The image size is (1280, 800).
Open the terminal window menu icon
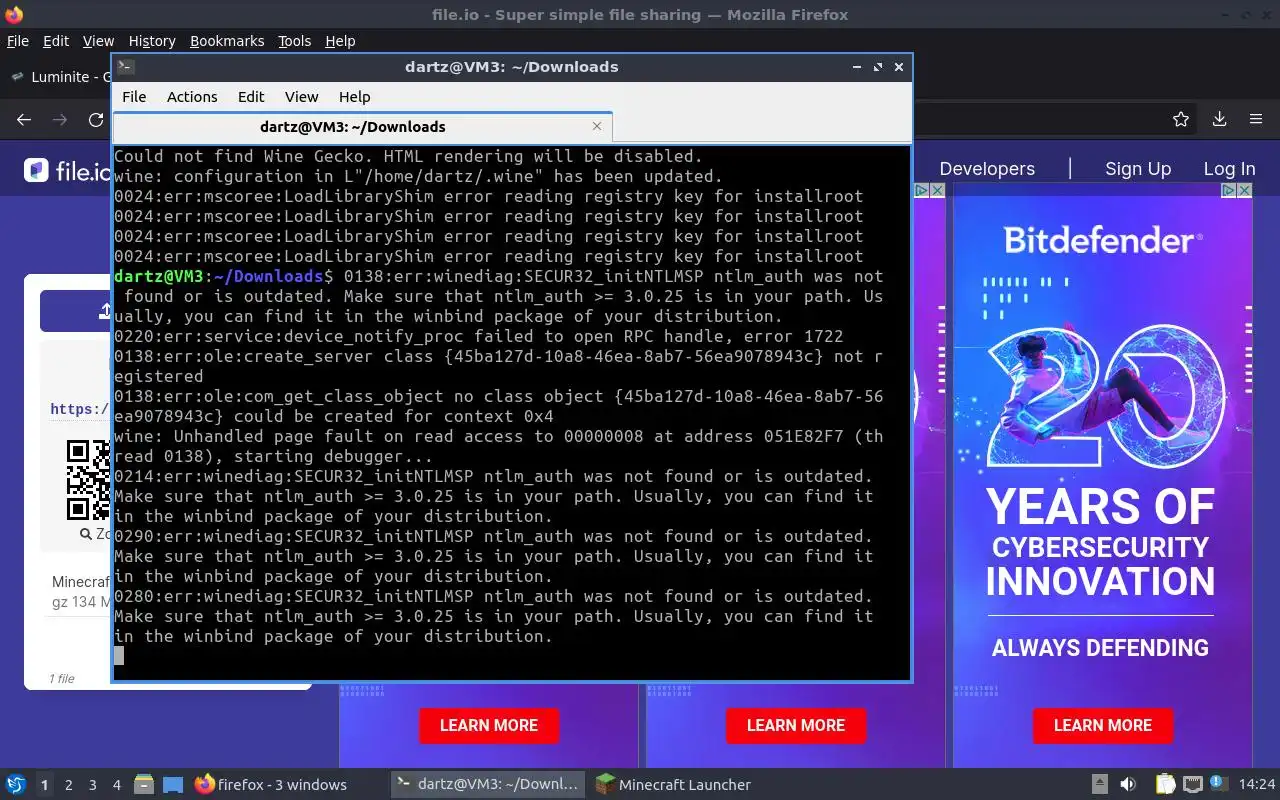click(125, 67)
